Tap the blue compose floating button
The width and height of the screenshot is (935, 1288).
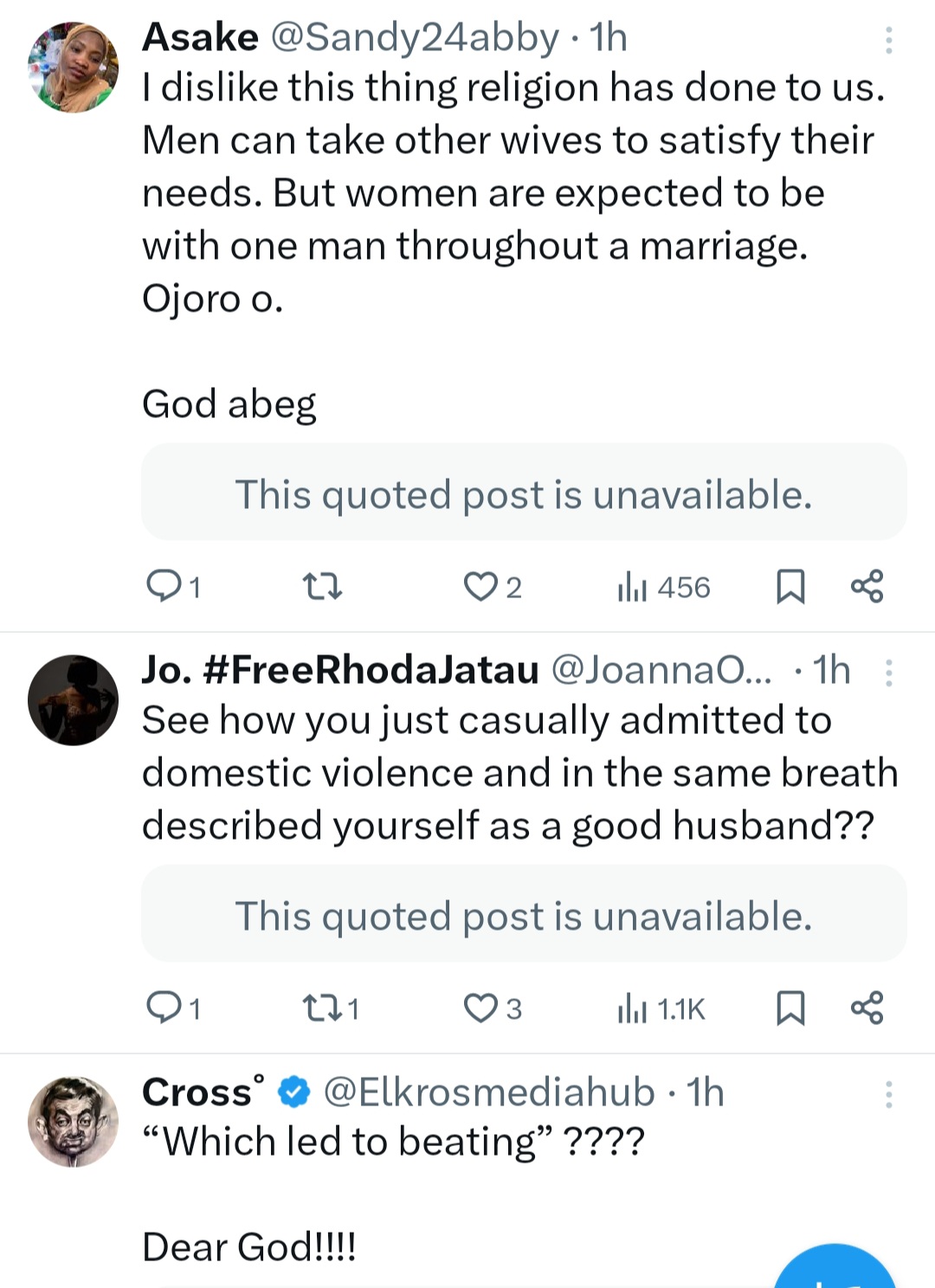click(835, 1272)
